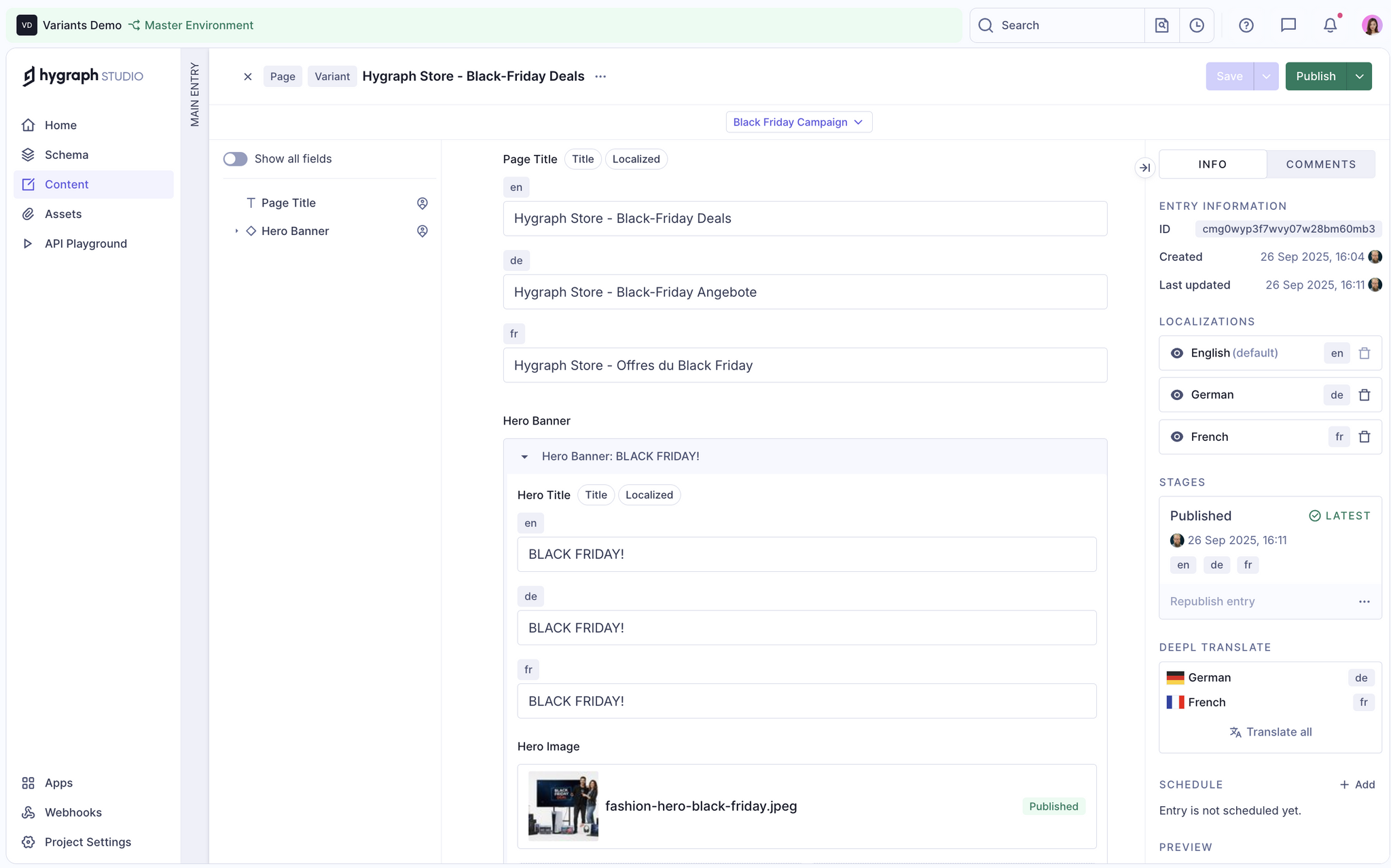Open the Schema editor from the sidebar

tap(66, 154)
